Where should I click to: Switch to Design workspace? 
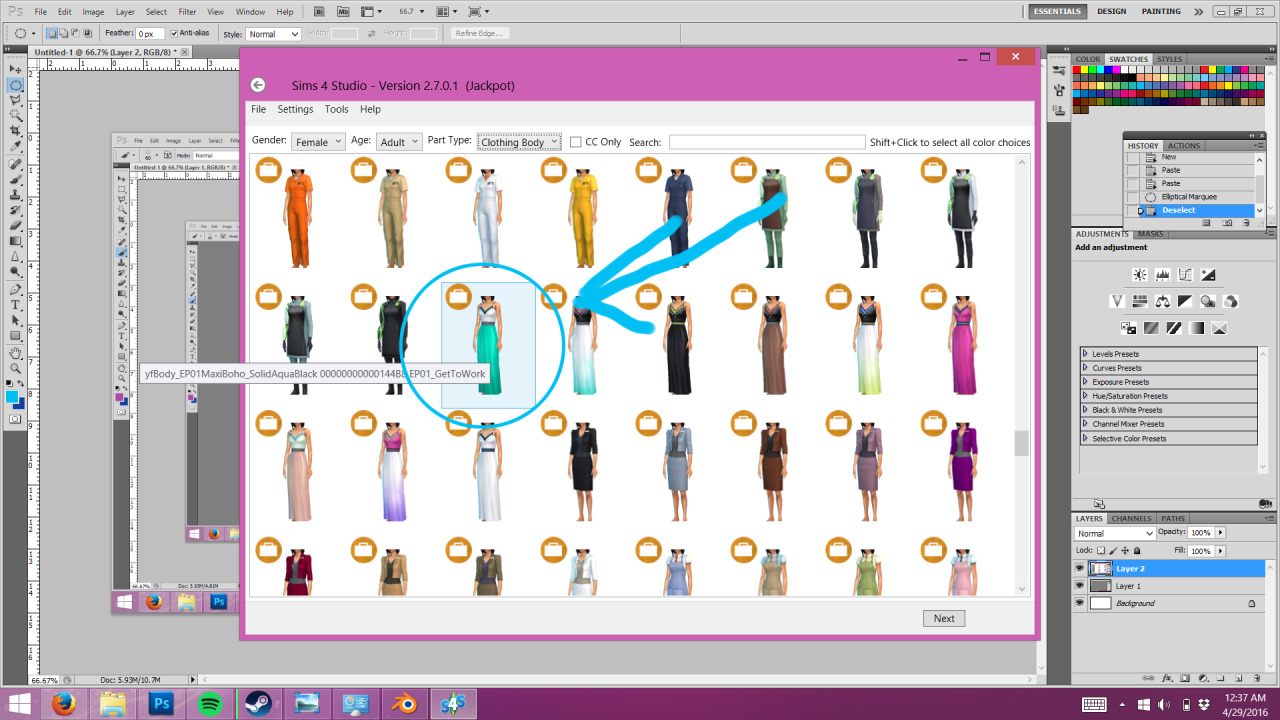[1111, 12]
